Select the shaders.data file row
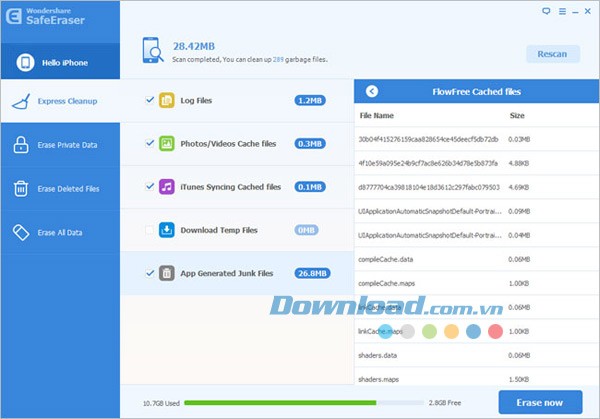Viewport: 600px width, 419px height. tap(476, 355)
